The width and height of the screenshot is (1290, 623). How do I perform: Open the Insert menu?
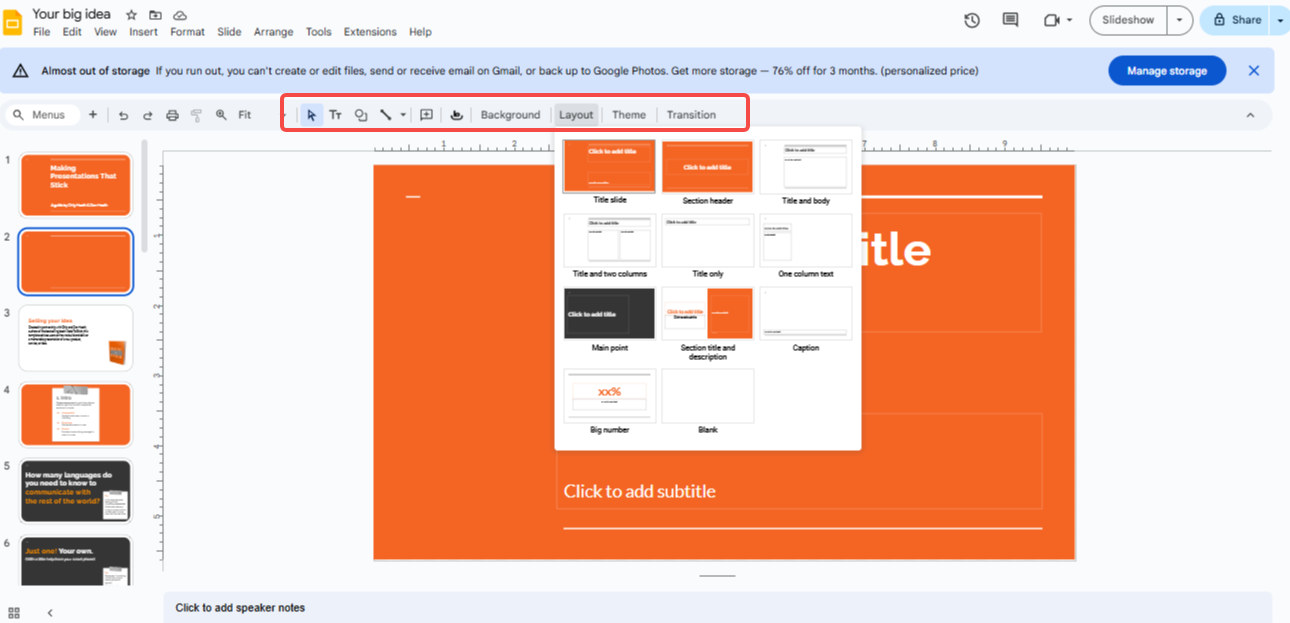click(143, 31)
